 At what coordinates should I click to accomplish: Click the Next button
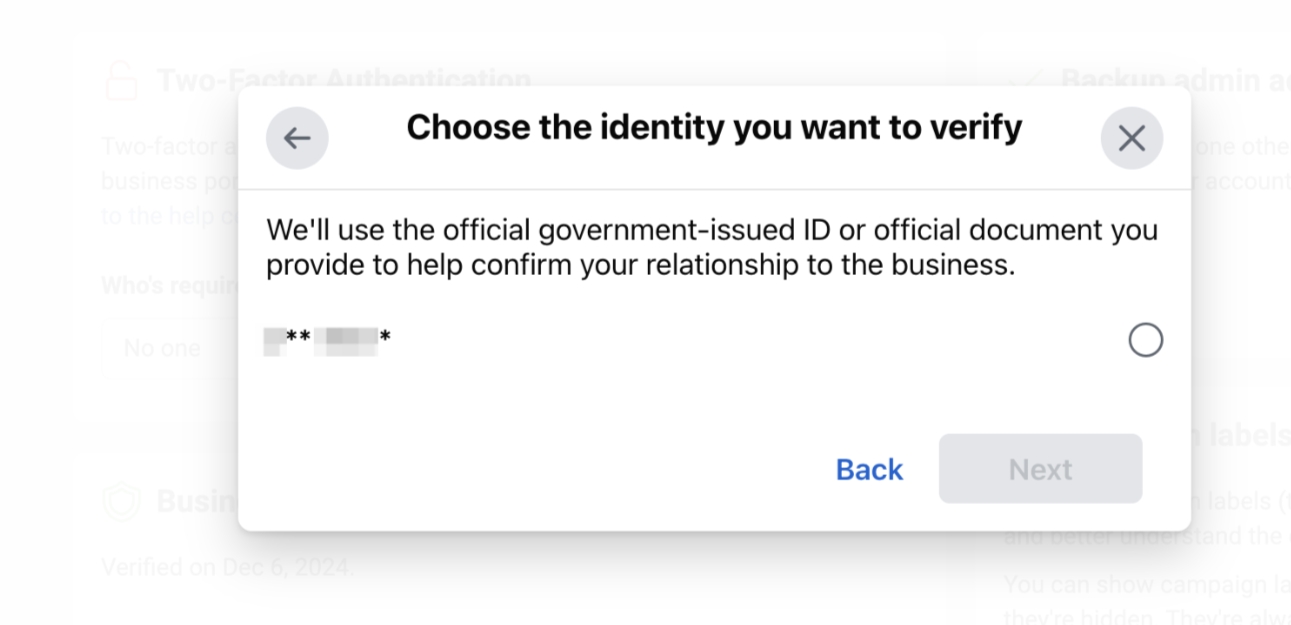pos(1040,469)
